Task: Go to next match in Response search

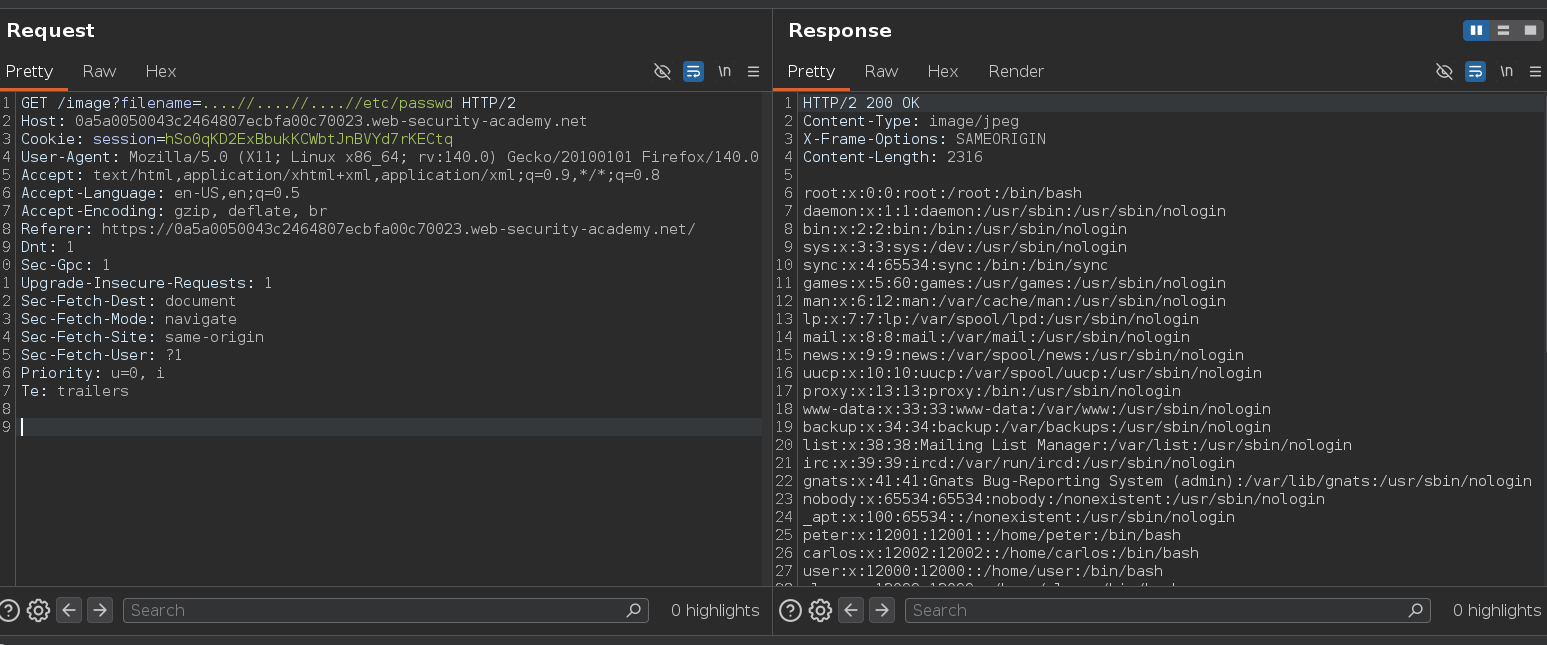Action: (x=881, y=610)
